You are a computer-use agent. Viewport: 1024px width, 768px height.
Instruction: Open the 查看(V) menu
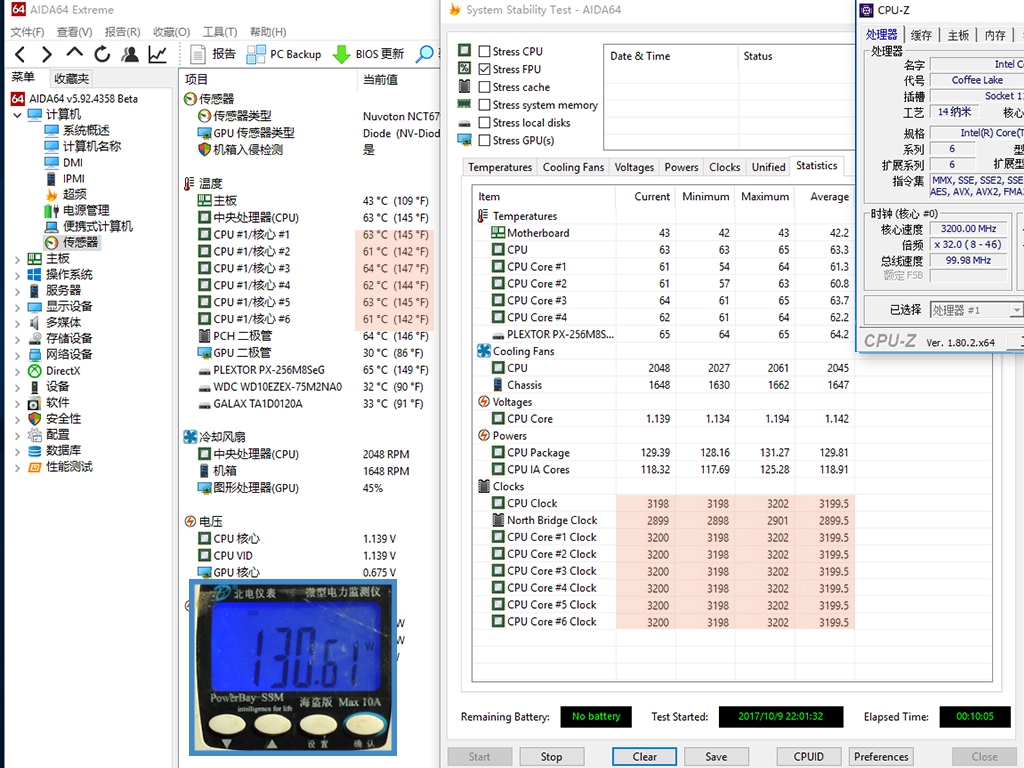(x=74, y=32)
